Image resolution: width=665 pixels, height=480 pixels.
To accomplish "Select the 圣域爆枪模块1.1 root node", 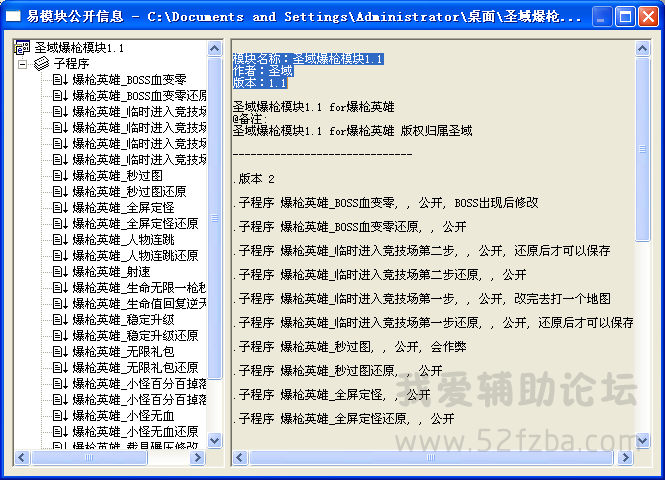I will coord(79,47).
